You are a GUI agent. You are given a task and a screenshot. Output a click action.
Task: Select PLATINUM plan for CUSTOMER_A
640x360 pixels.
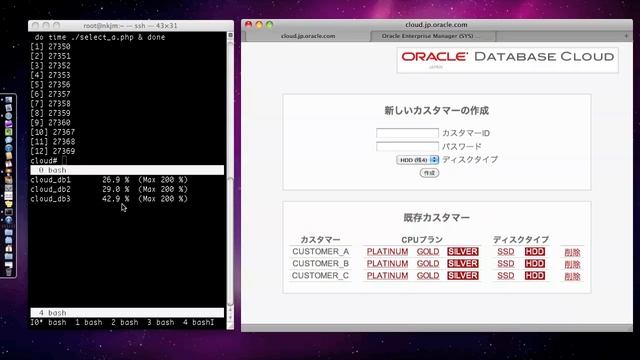coord(387,251)
